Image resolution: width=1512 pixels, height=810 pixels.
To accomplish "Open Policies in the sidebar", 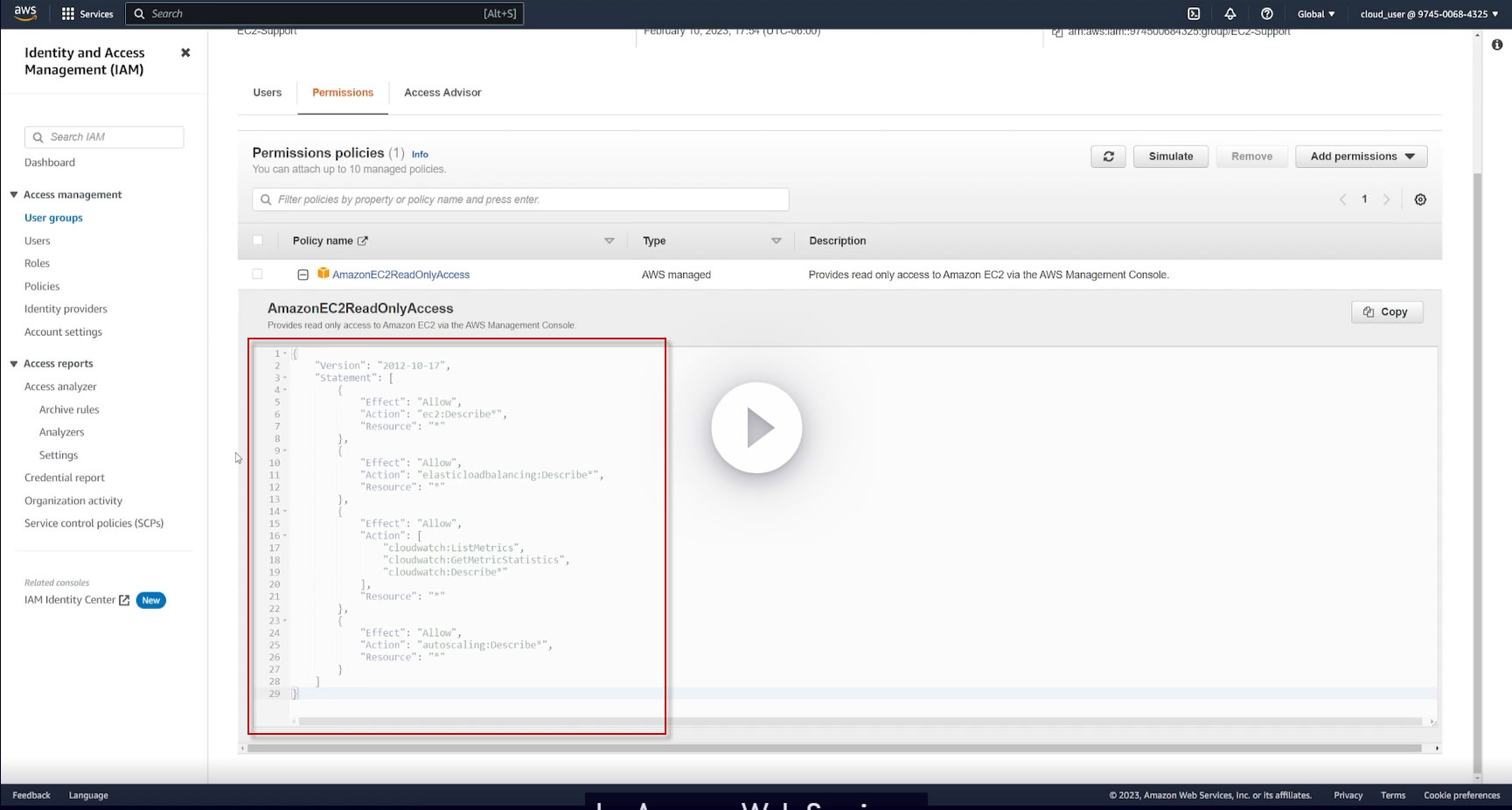I will (x=42, y=286).
